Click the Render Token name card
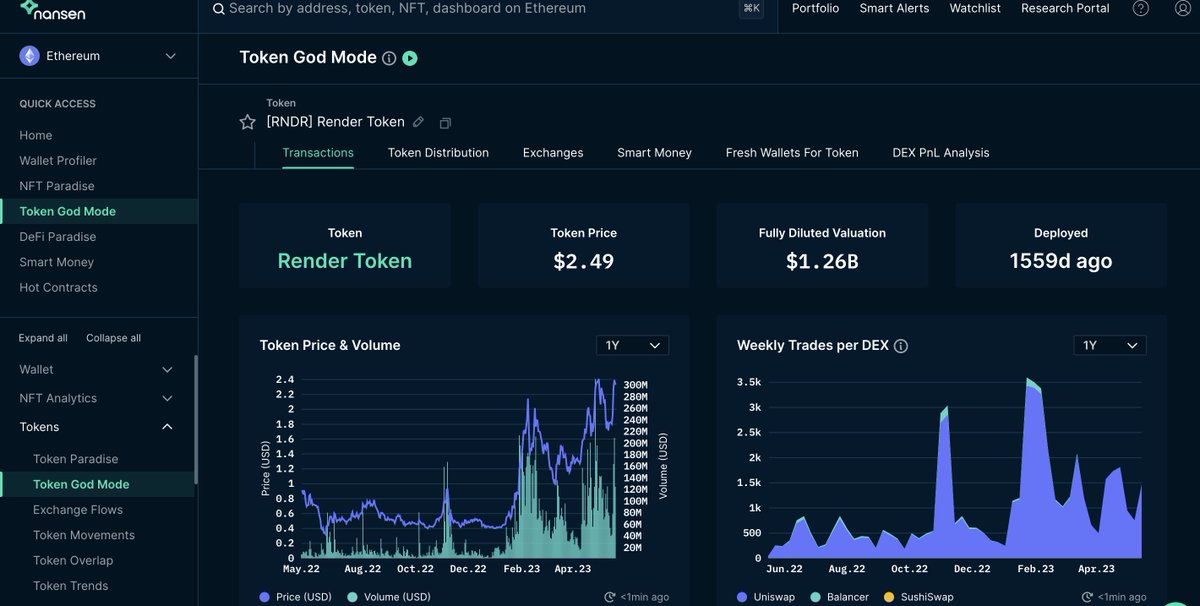1200x606 pixels. click(345, 246)
